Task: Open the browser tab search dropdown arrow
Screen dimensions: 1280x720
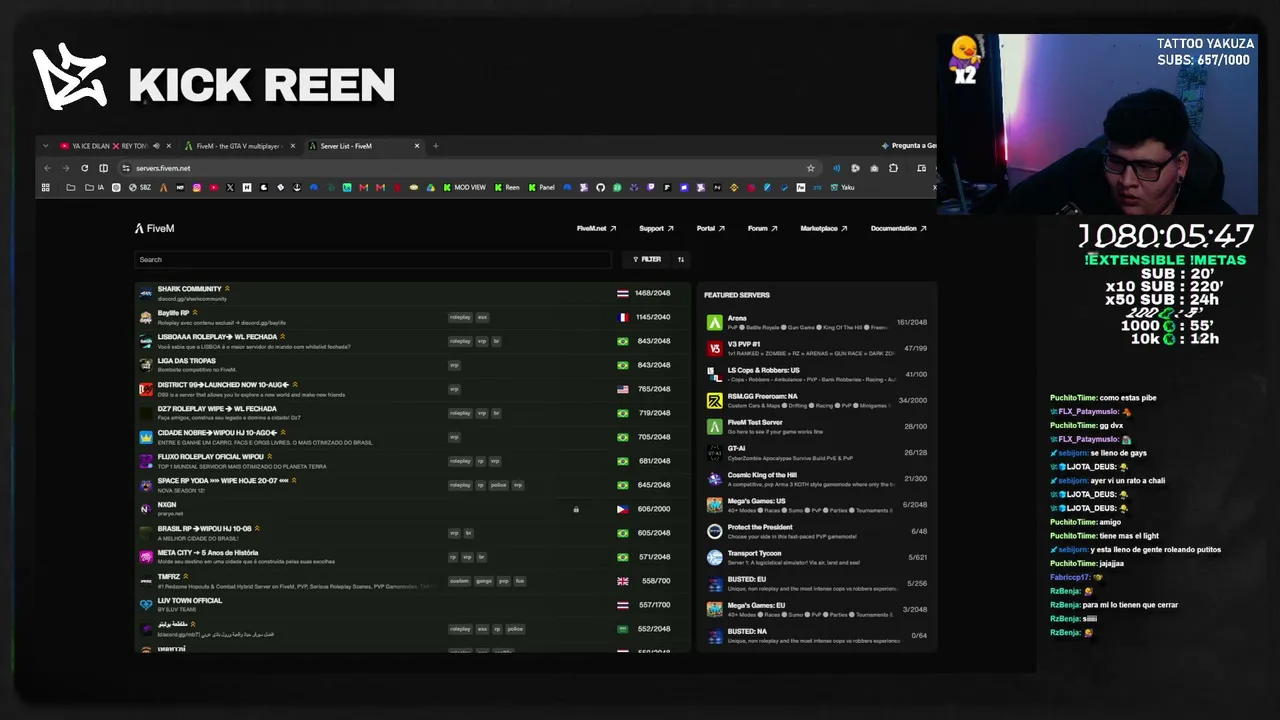Action: coord(45,146)
